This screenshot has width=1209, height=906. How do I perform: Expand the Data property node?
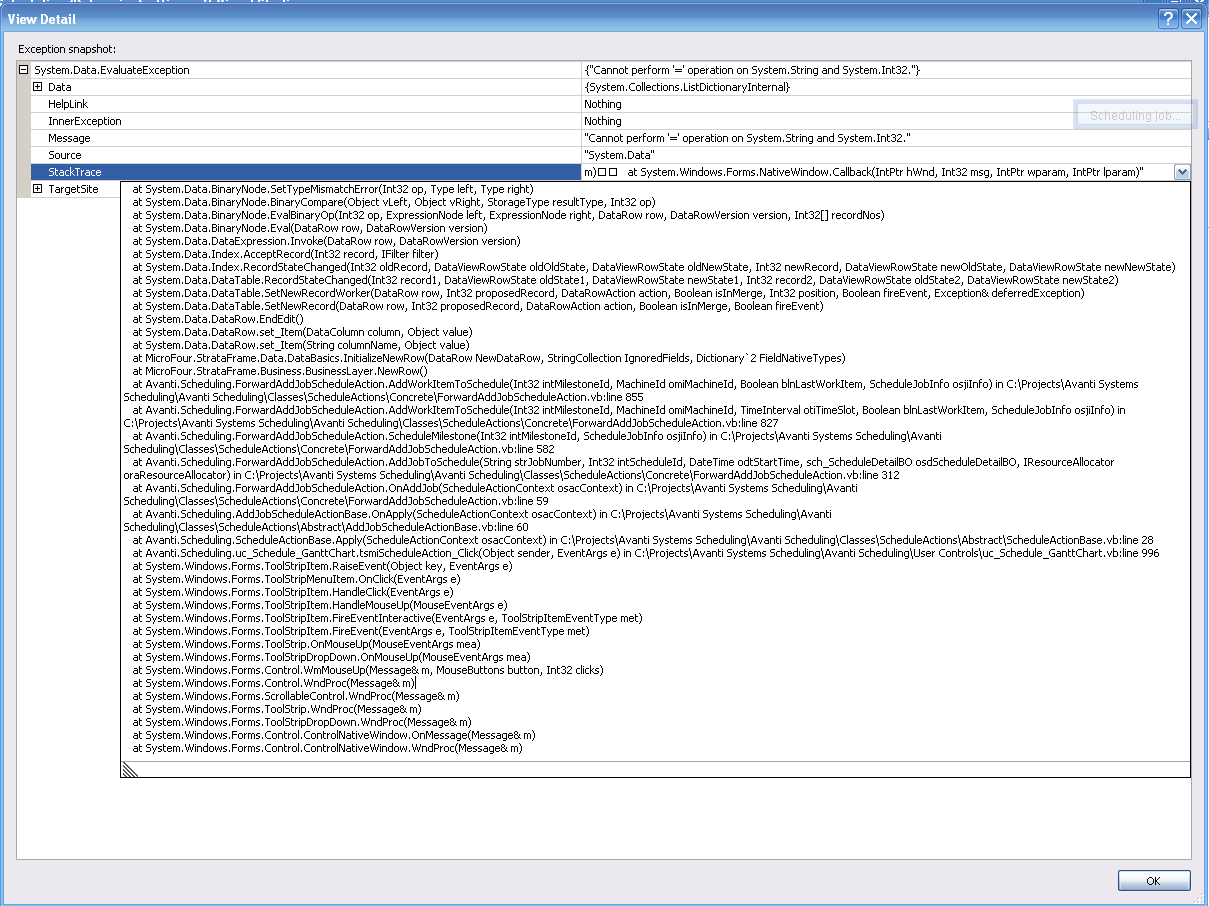(38, 87)
